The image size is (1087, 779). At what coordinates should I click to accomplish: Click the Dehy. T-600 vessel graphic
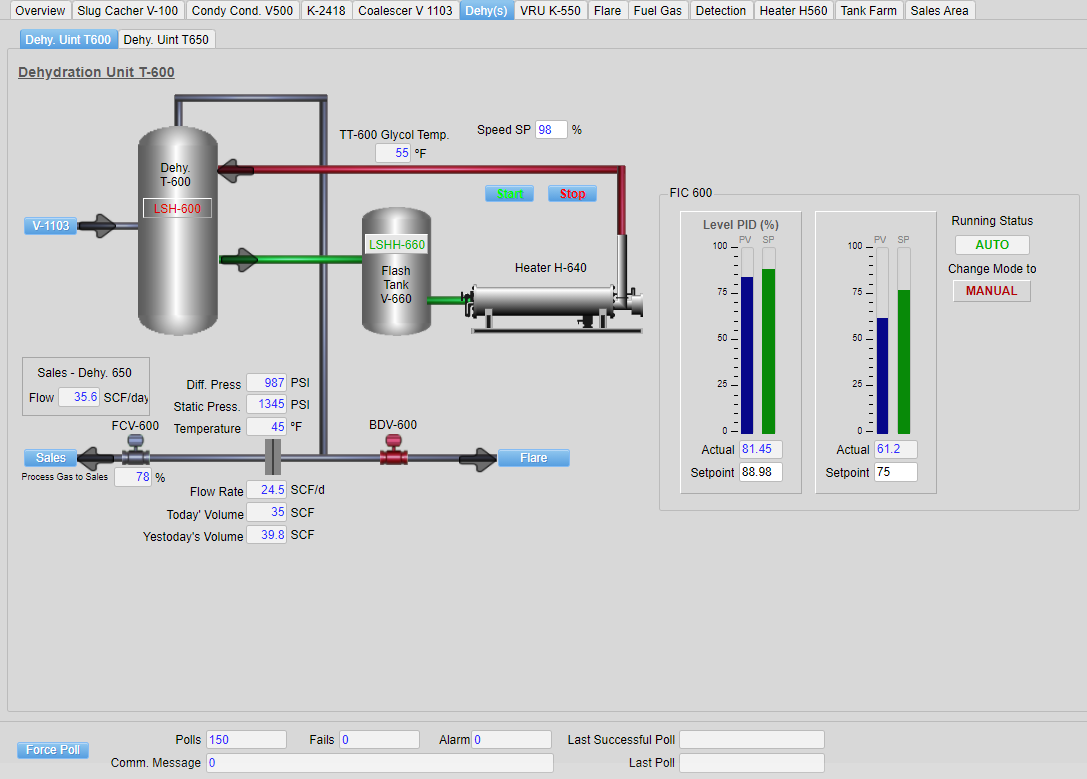[177, 231]
